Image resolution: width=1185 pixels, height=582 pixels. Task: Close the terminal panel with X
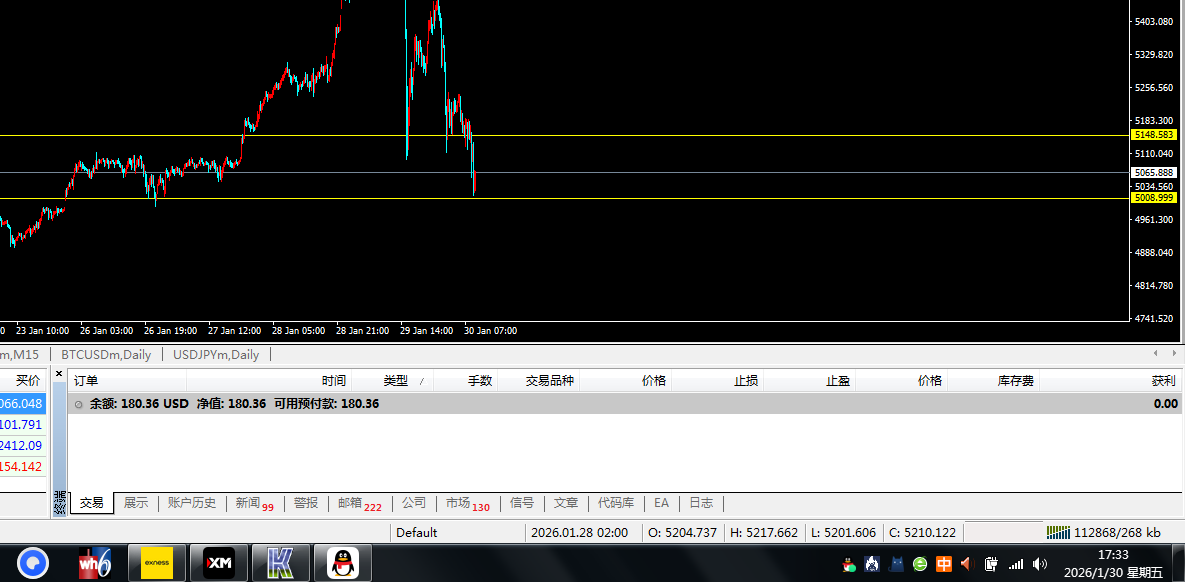[x=59, y=374]
